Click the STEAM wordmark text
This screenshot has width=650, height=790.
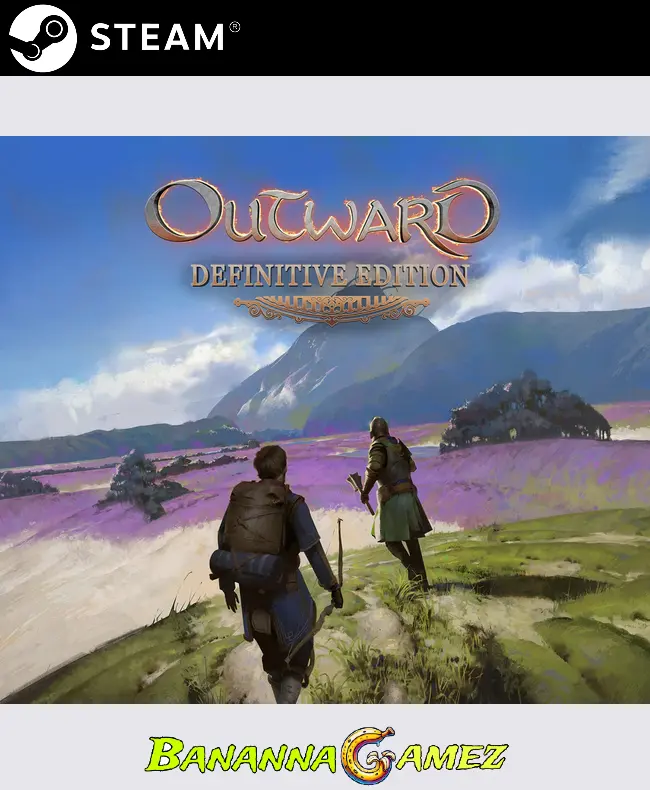[x=157, y=38]
